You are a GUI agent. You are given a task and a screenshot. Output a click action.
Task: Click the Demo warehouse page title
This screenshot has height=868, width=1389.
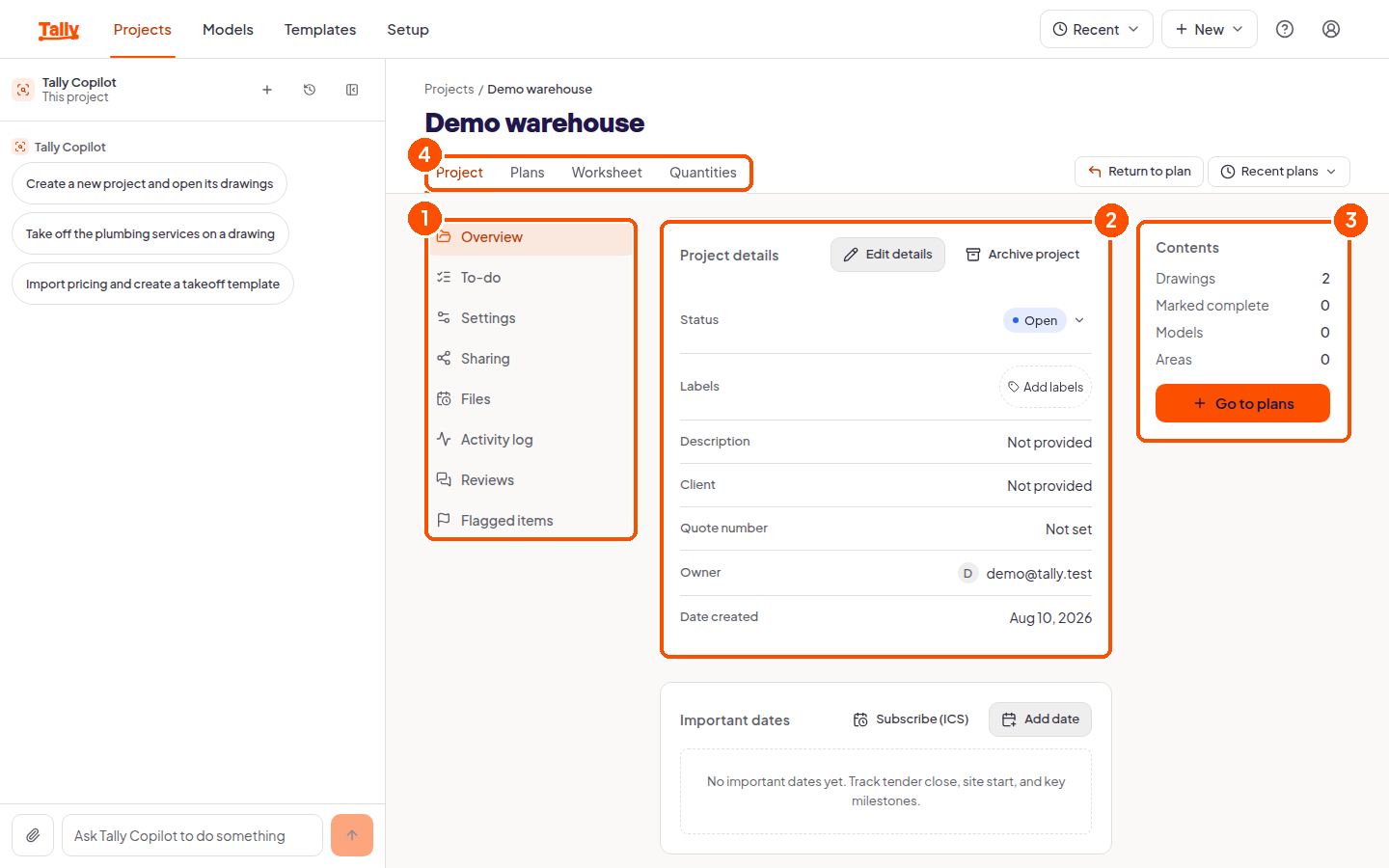click(x=534, y=123)
